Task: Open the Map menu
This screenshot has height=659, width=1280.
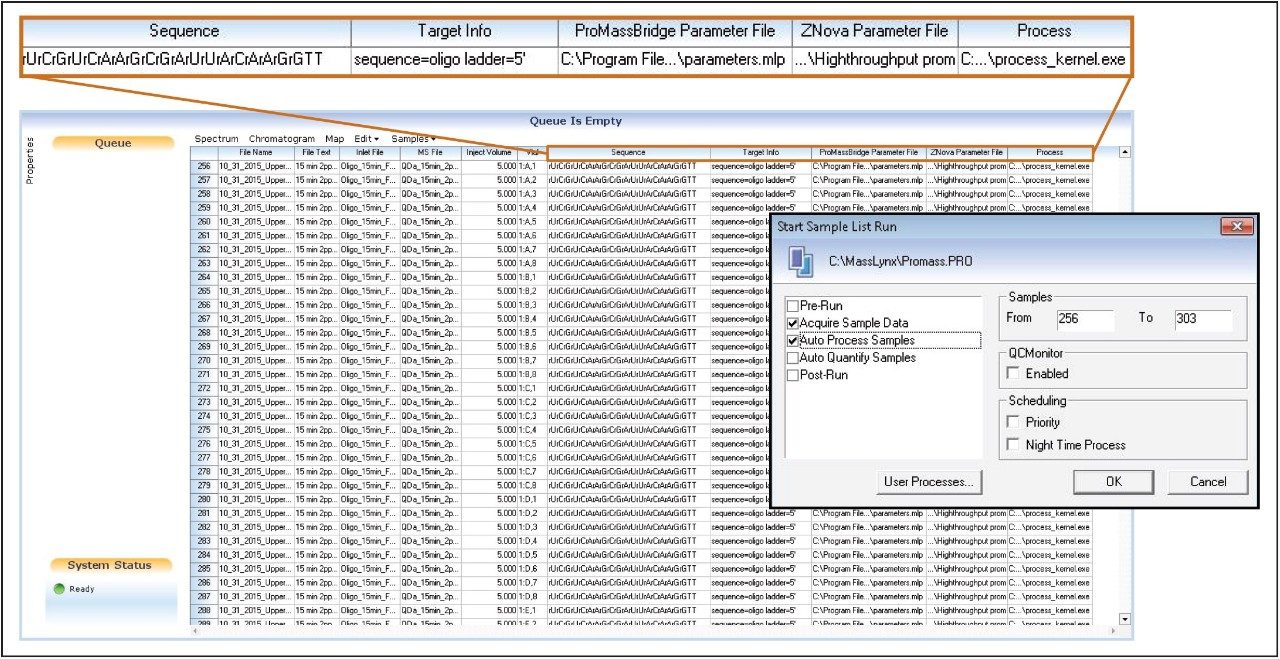Action: click(x=335, y=139)
